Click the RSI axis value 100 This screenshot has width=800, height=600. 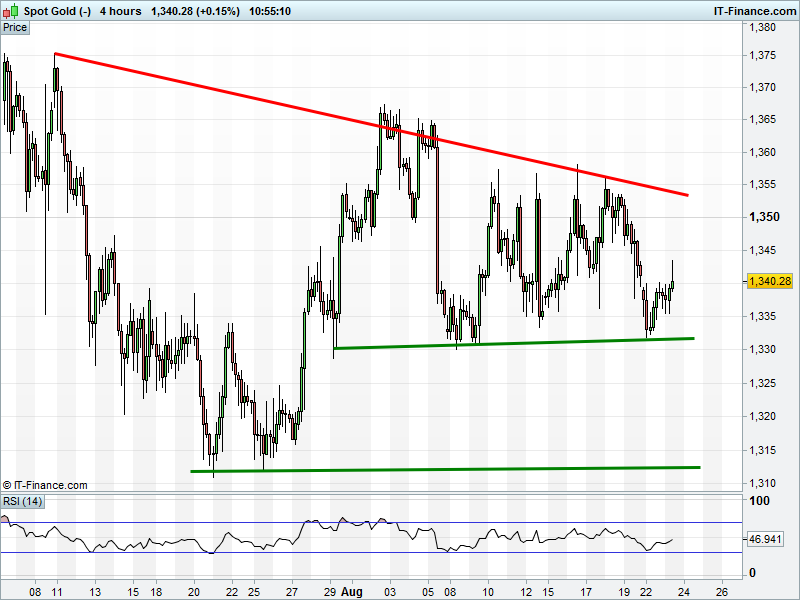759,501
